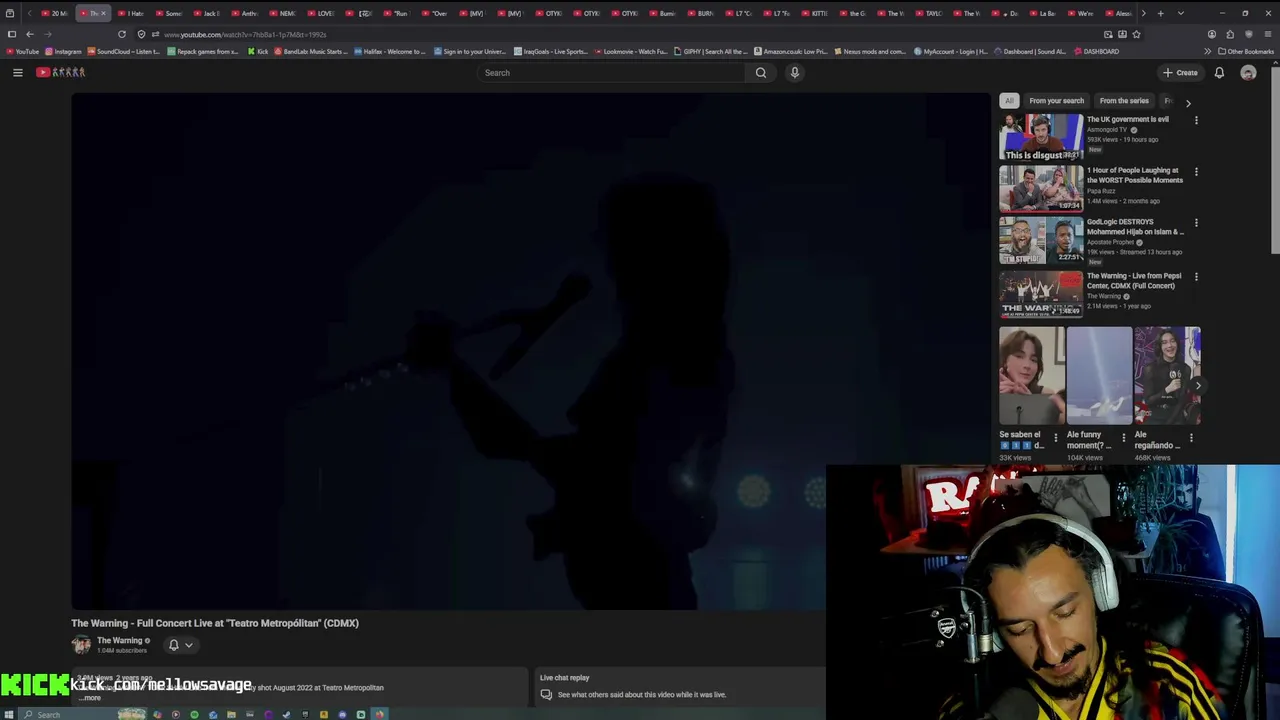
Task: Open options for Se saben el short
Action: click(1055, 437)
